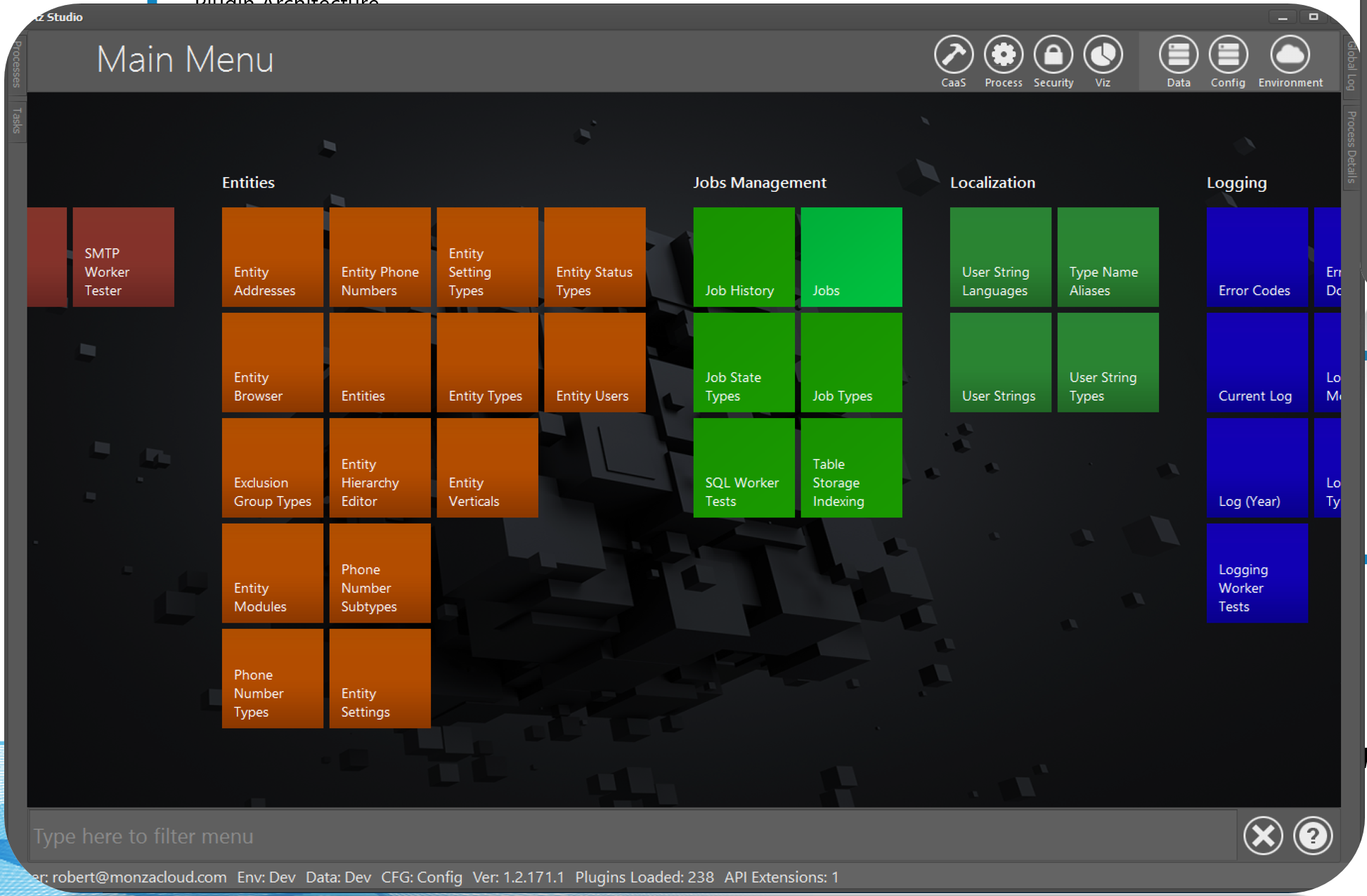The height and width of the screenshot is (896, 1367).
Task: Expand the Processes side panel tab
Action: coord(17,65)
